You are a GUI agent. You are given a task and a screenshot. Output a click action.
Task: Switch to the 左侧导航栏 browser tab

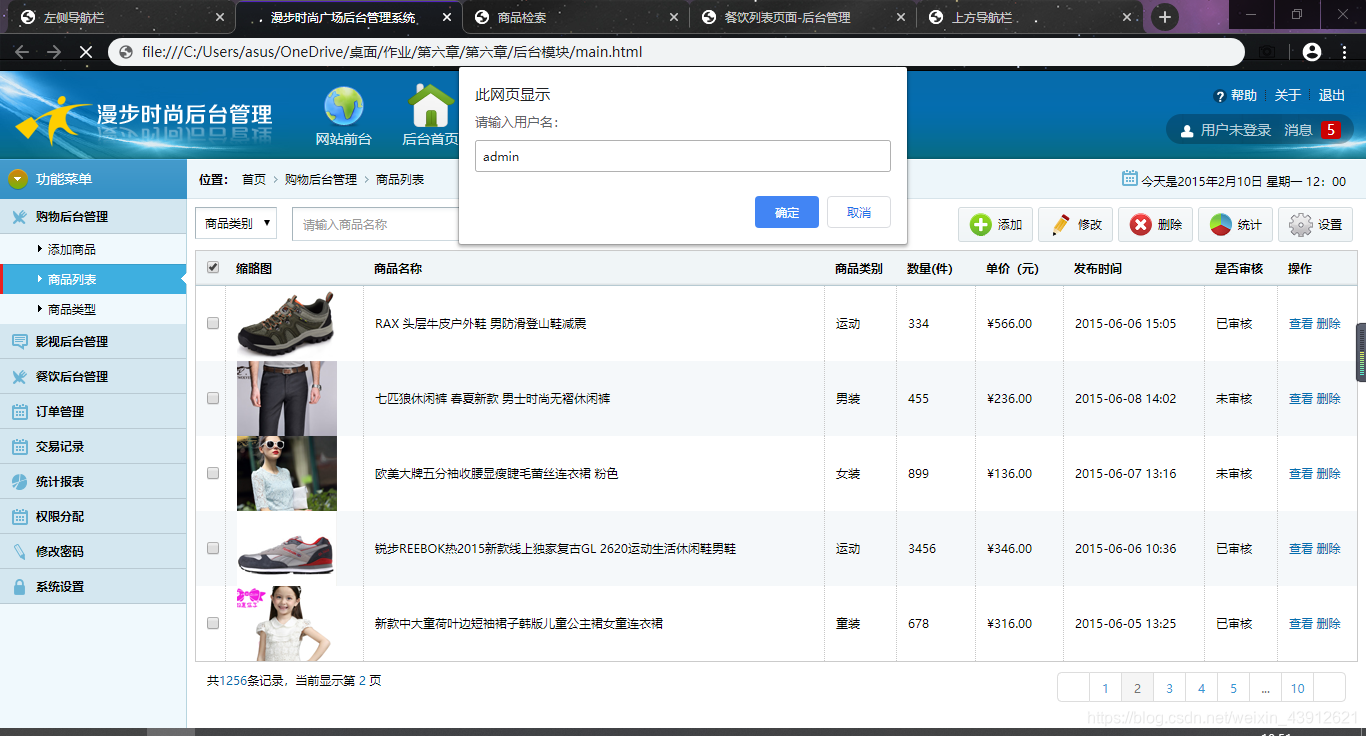122,17
